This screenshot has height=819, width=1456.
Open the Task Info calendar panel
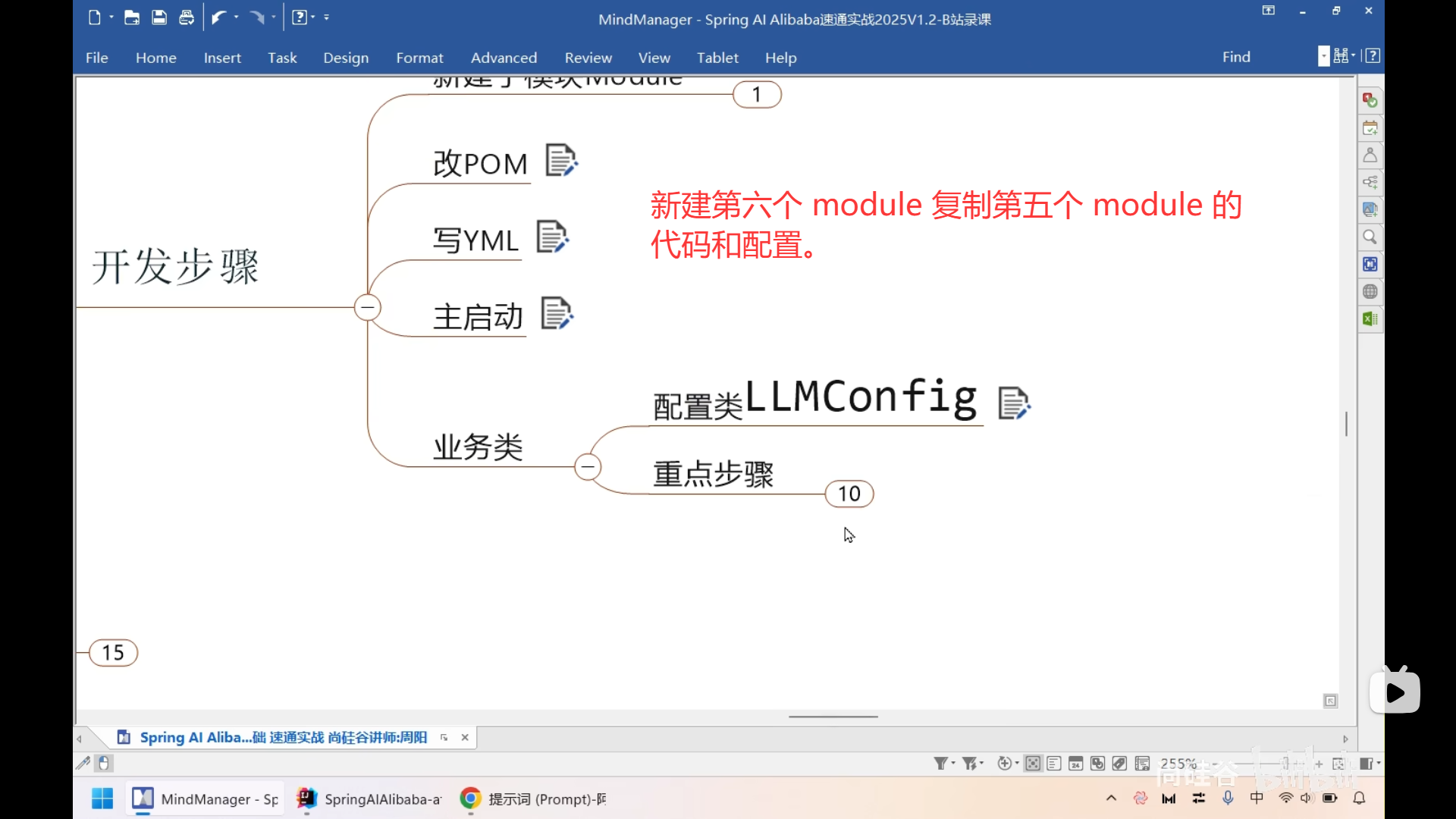[1370, 127]
